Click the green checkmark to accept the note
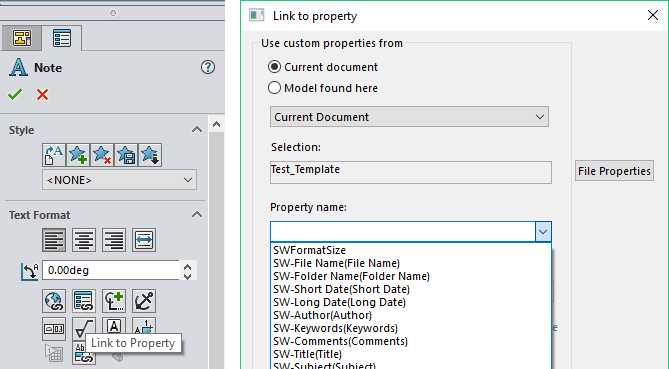This screenshot has height=369, width=669. (x=15, y=94)
